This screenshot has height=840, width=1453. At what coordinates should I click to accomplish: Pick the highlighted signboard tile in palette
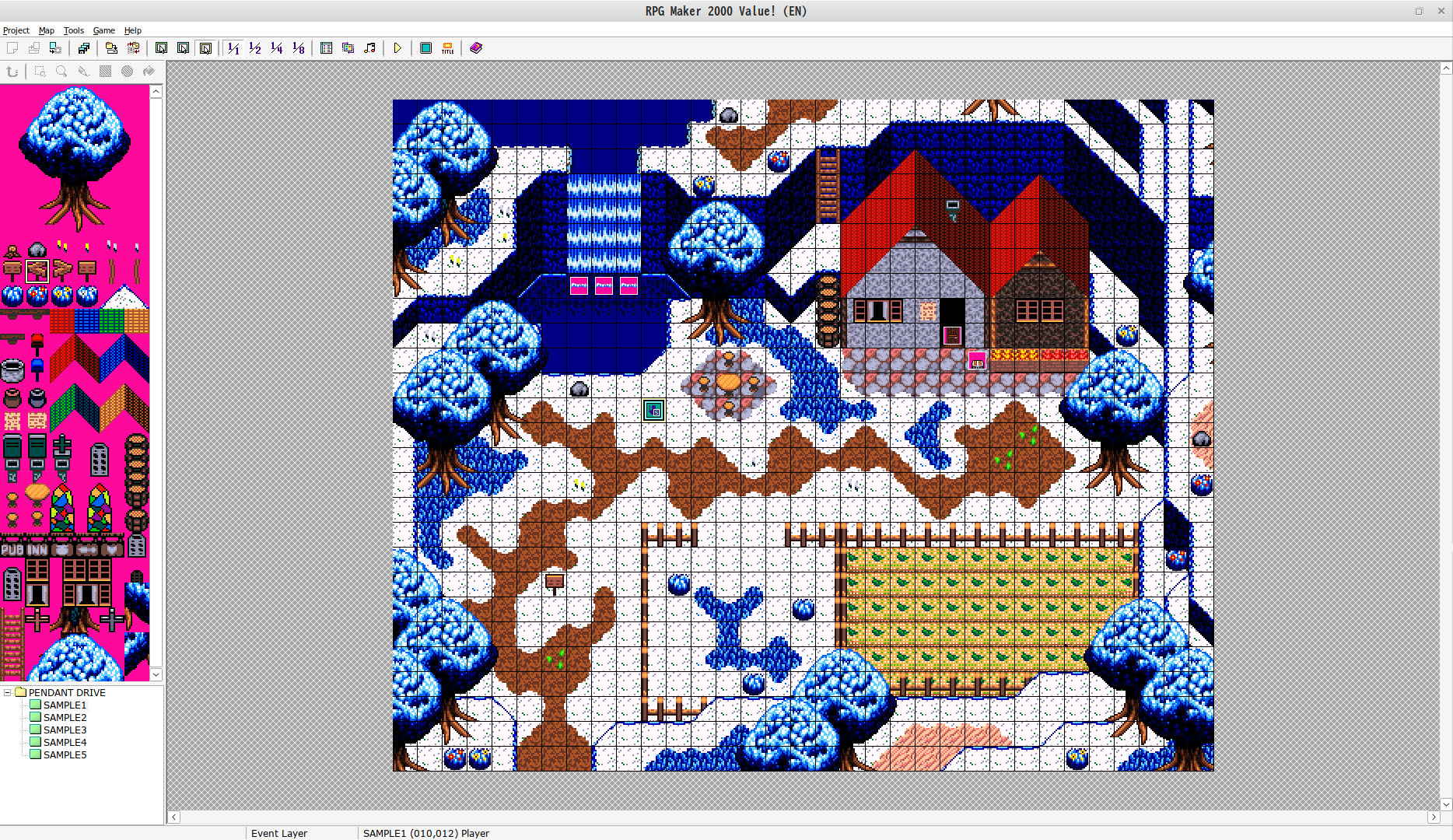click(37, 271)
